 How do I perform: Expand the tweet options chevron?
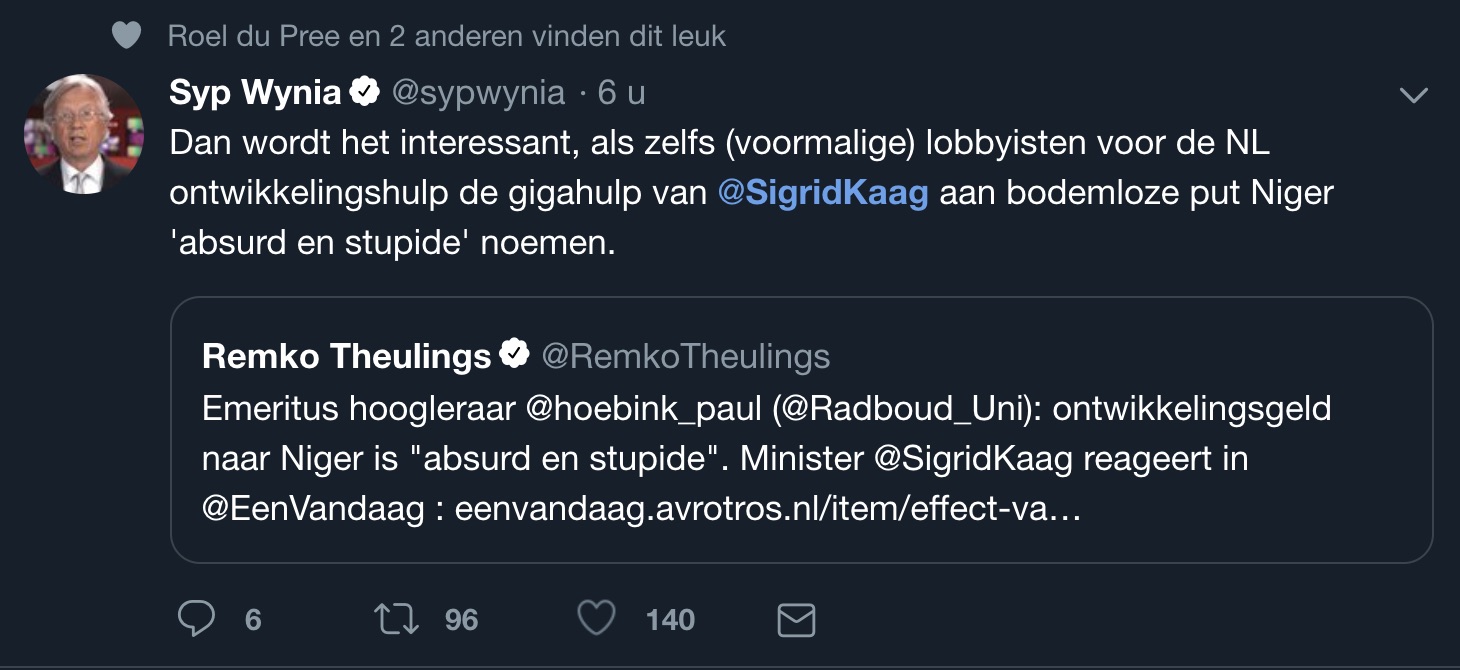click(x=1413, y=94)
